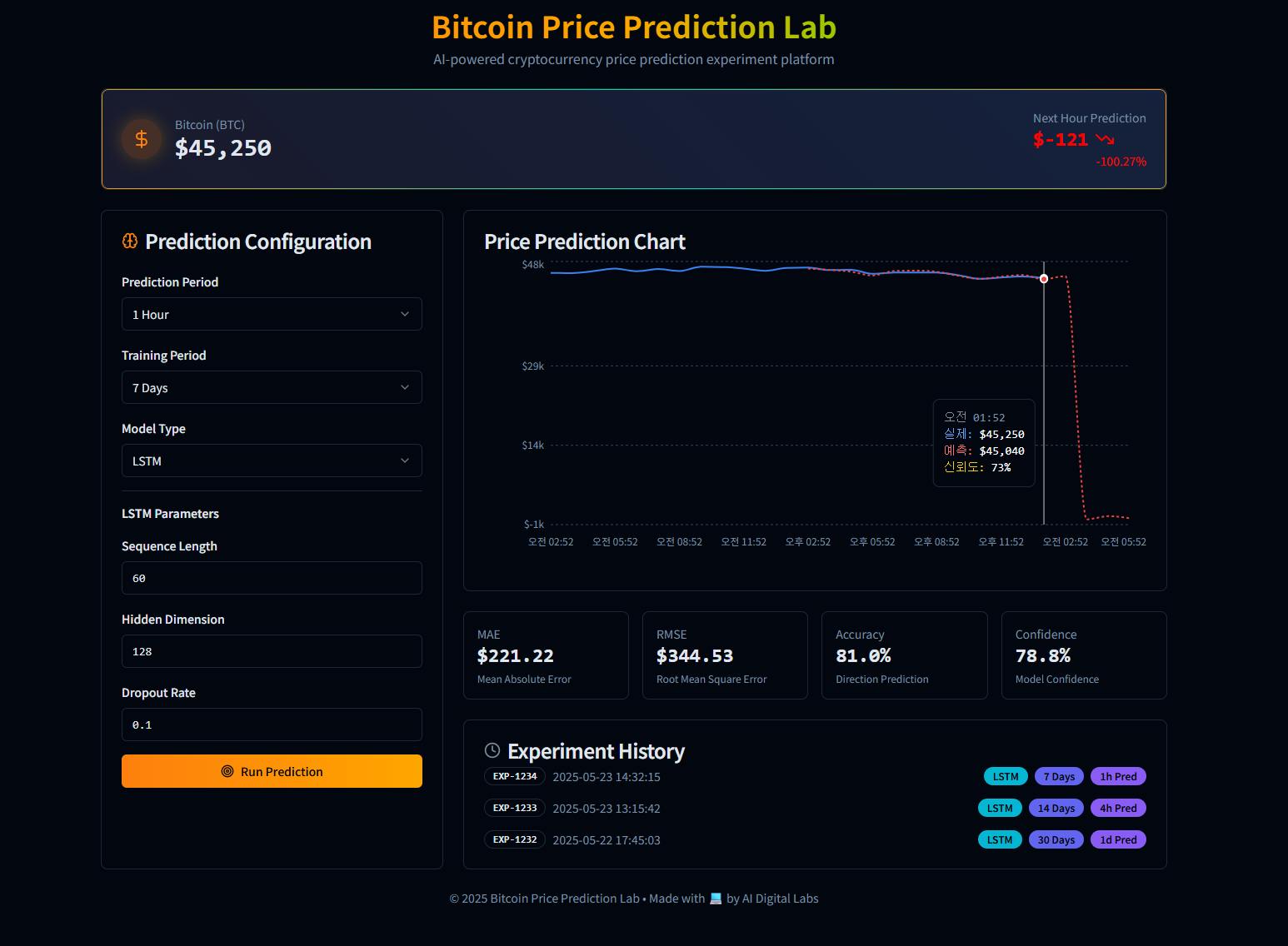Open the Prediction Period dropdown
1288x946 pixels.
click(272, 315)
